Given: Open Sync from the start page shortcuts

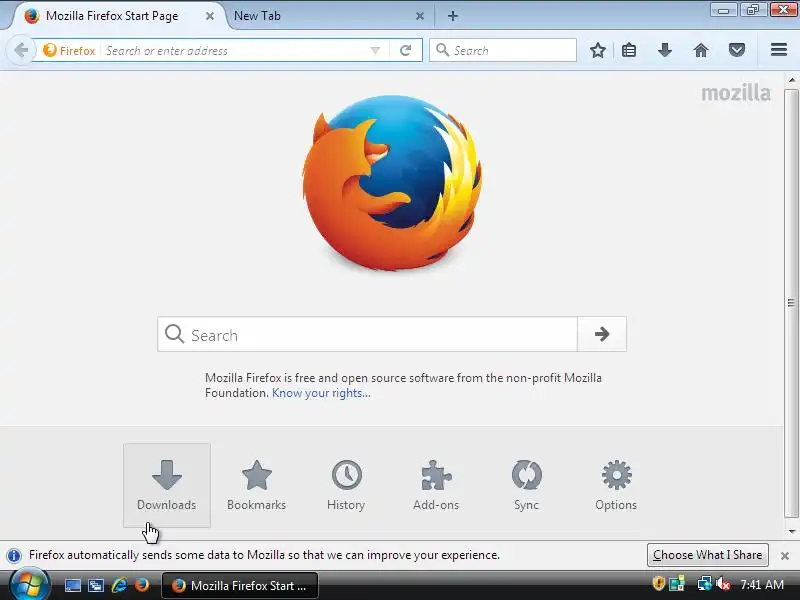Looking at the screenshot, I should point(526,485).
